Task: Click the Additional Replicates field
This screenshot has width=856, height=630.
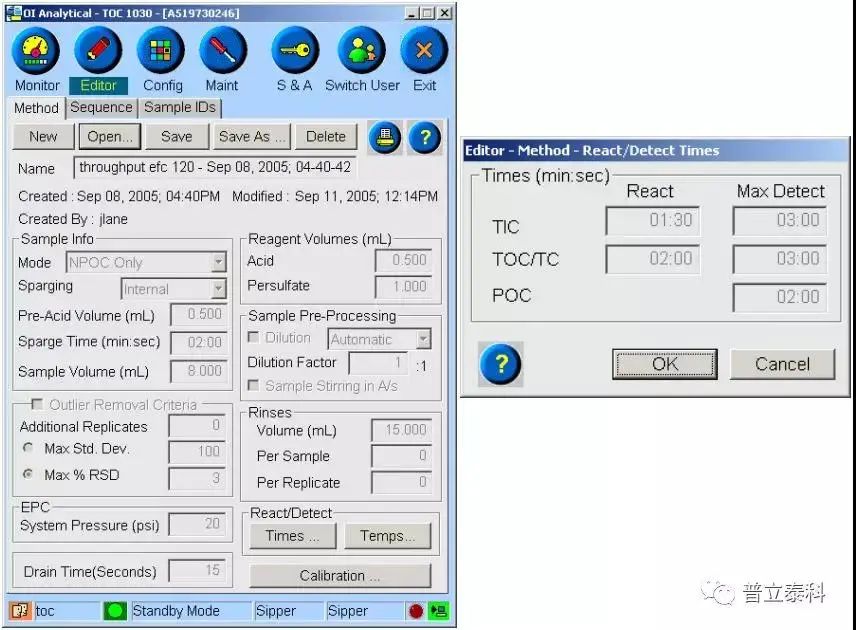Action: pyautogui.click(x=197, y=425)
